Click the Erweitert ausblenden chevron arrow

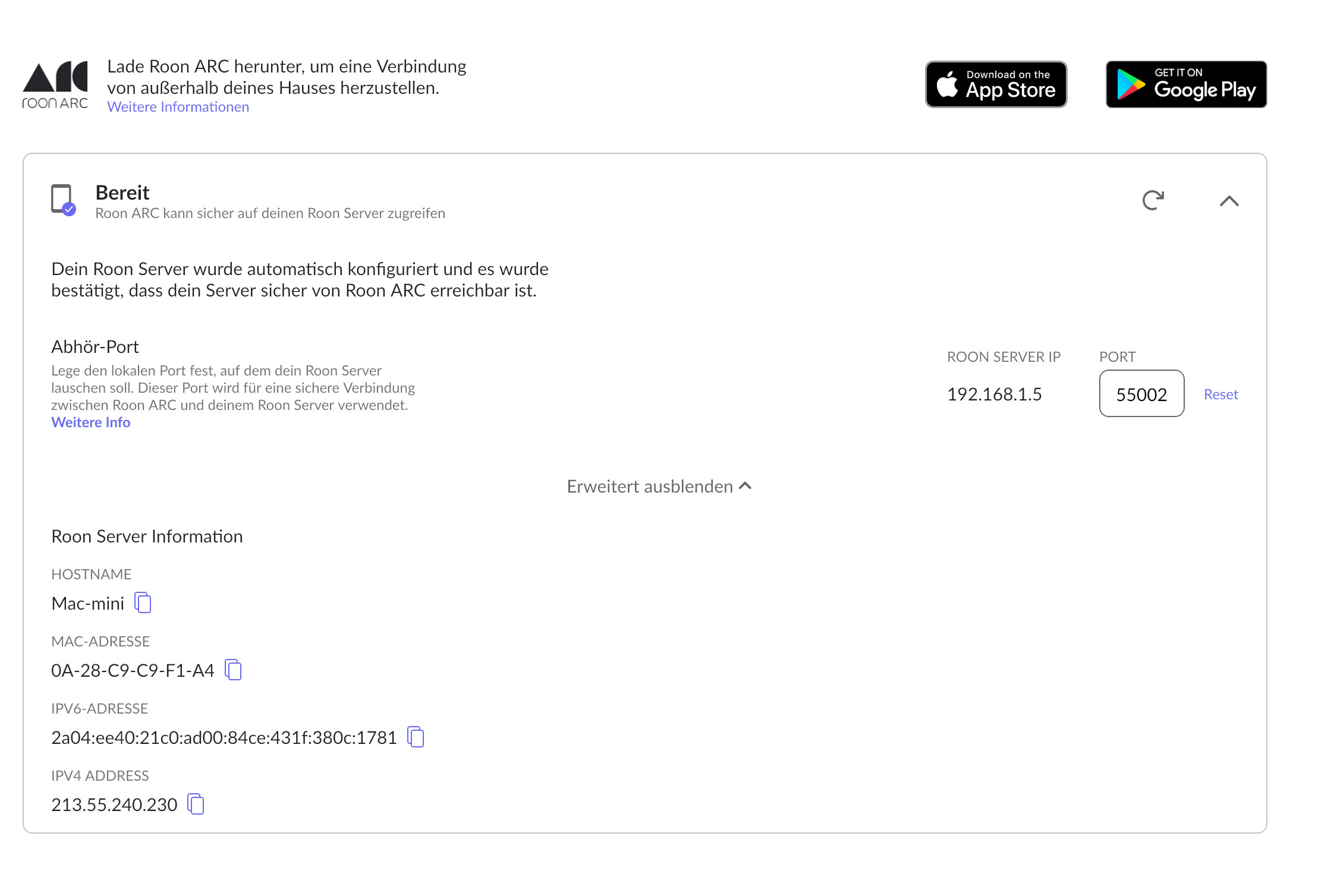point(745,486)
